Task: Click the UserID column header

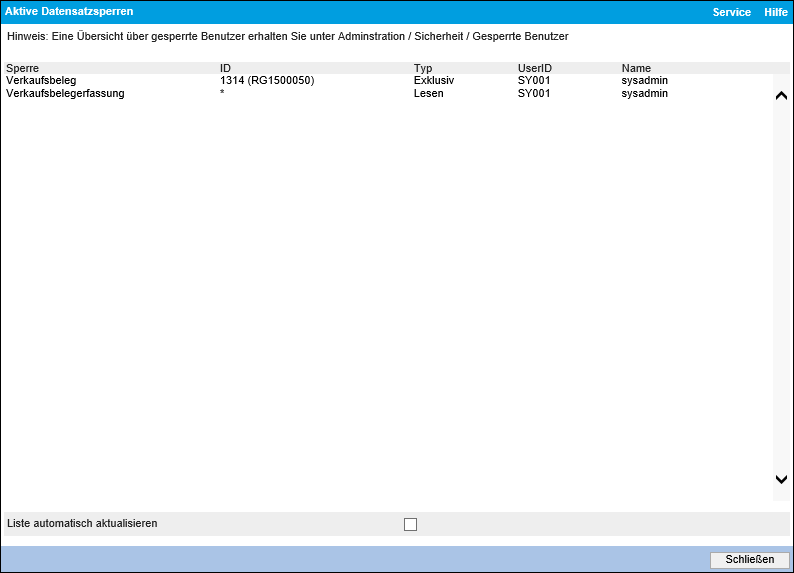Action: pyautogui.click(x=534, y=68)
